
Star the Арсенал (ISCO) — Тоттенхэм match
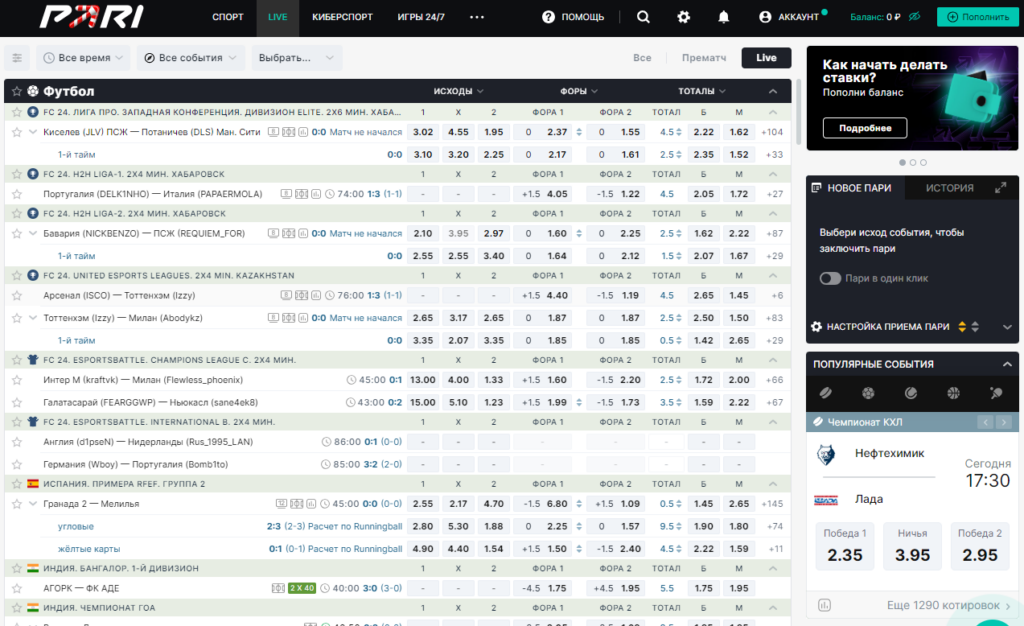click(x=17, y=295)
